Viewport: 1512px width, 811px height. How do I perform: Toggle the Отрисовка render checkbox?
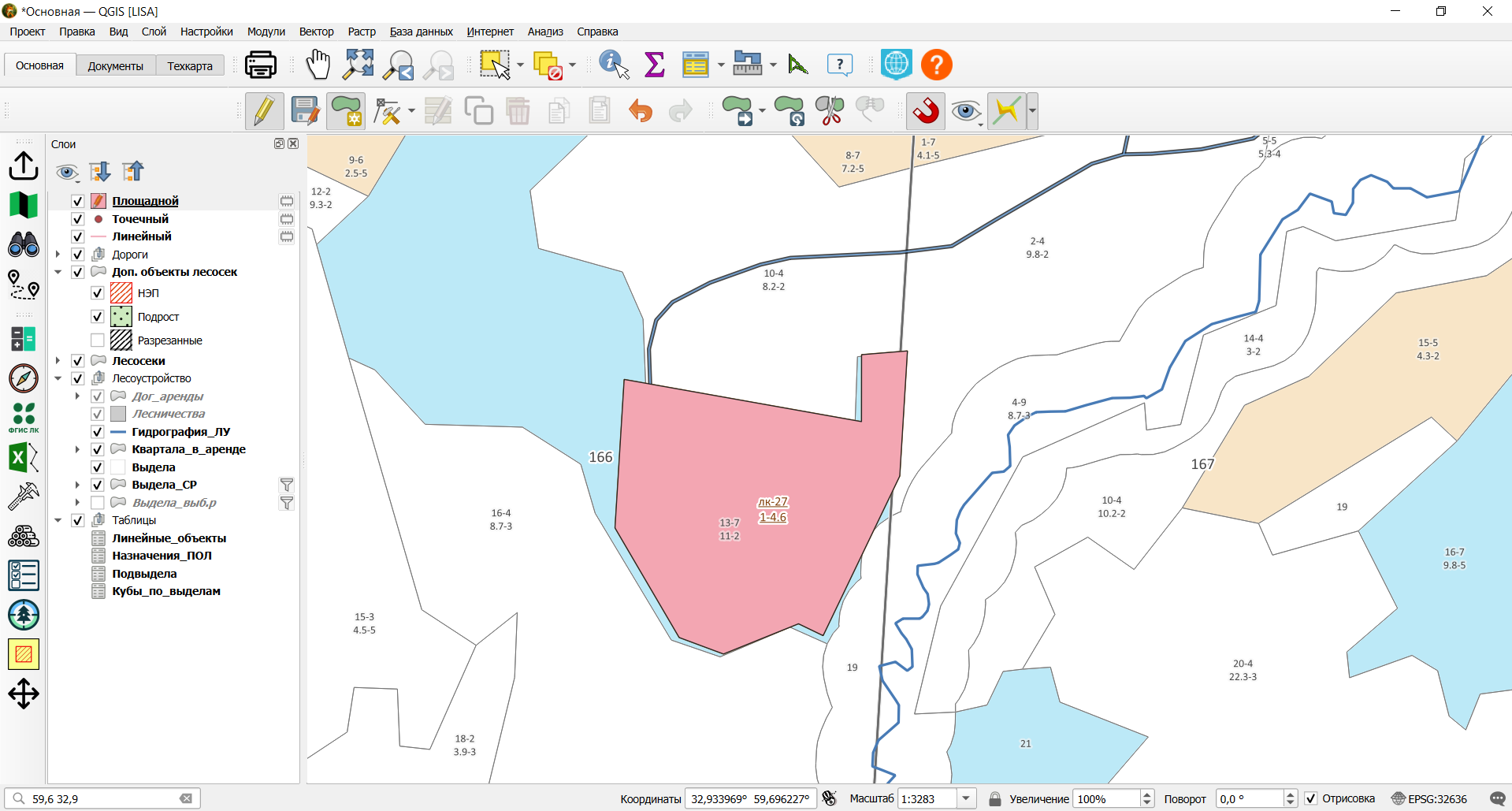tap(1311, 799)
